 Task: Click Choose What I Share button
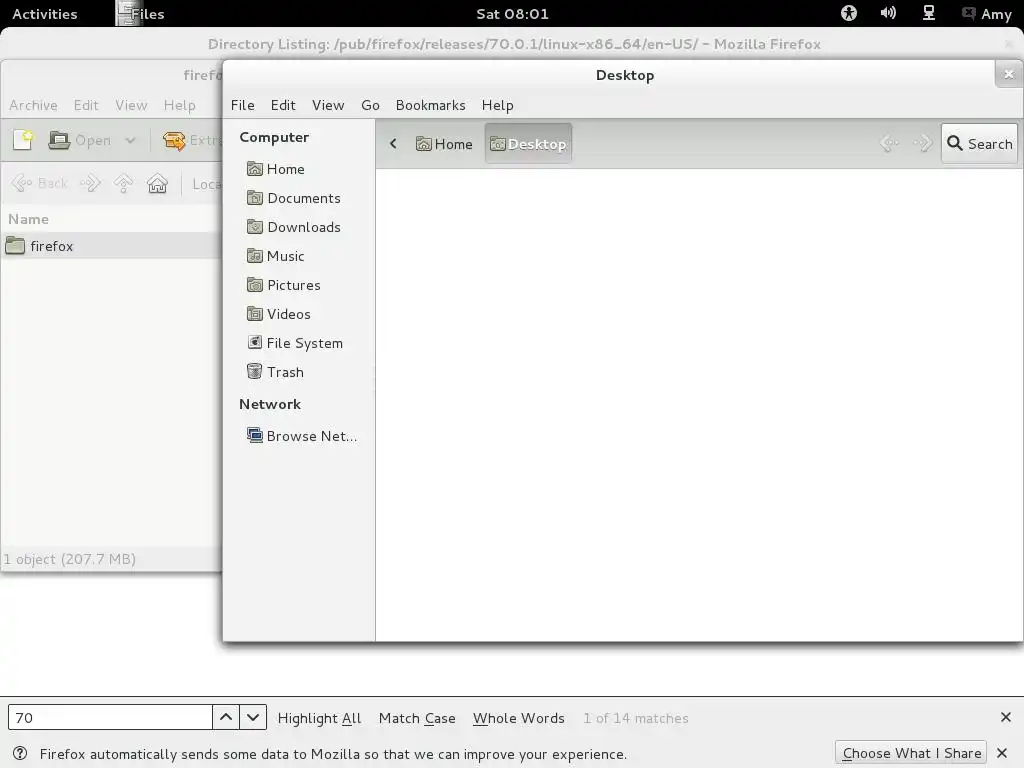tap(912, 754)
